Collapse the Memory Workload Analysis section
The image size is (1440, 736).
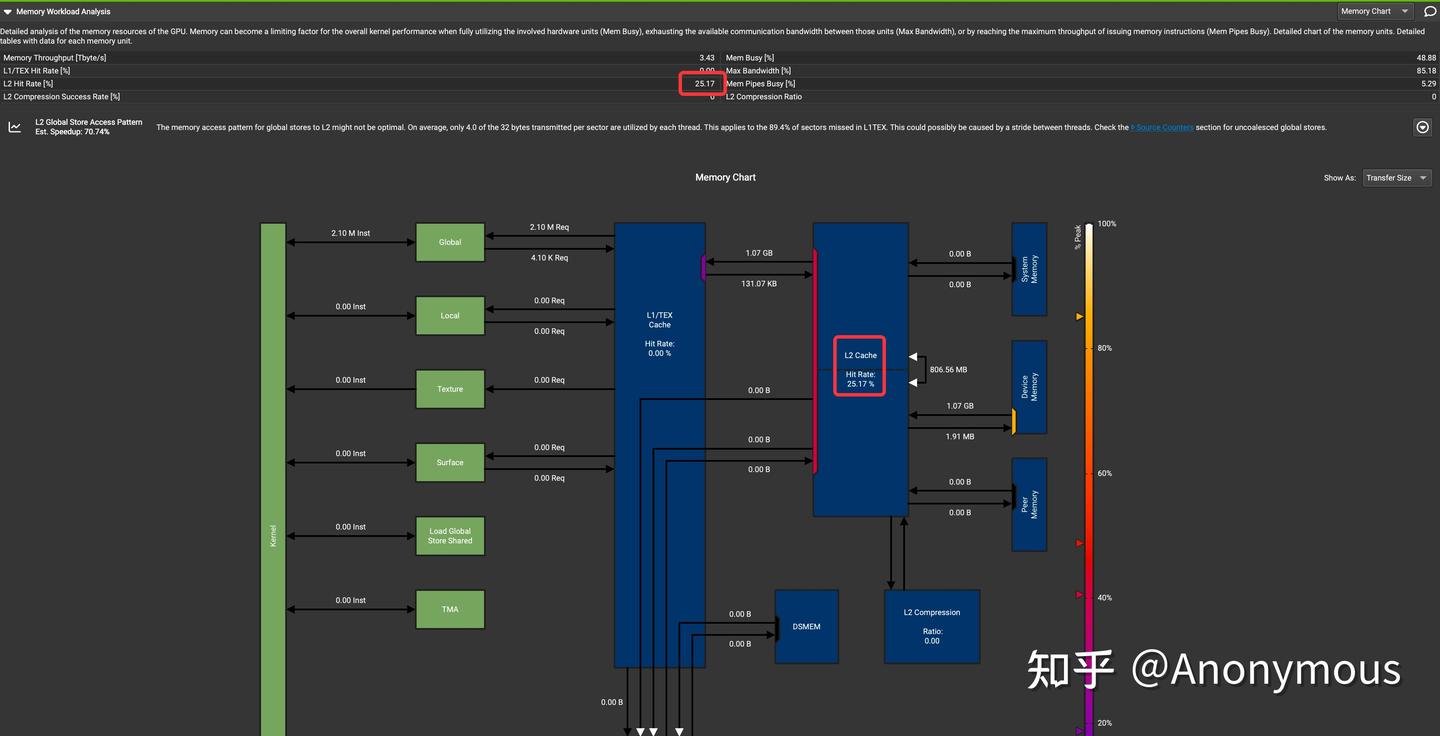[10, 11]
